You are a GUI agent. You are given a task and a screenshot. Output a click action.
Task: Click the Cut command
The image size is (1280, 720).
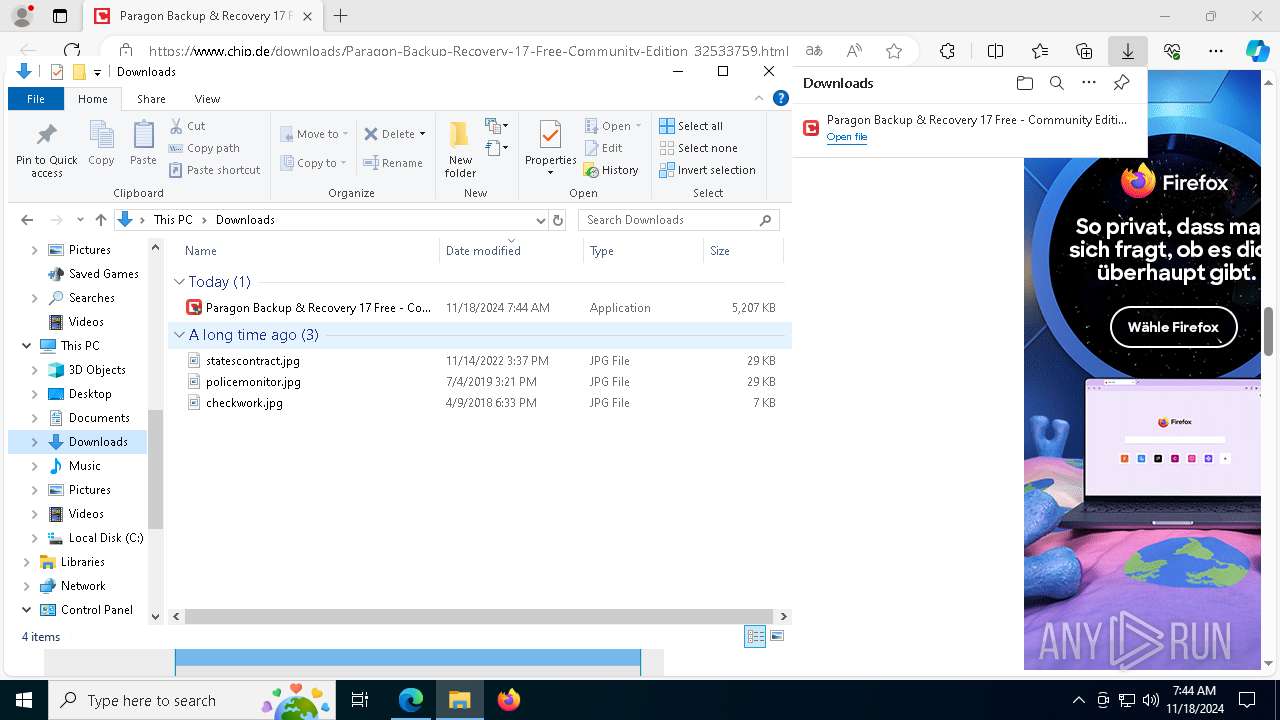187,126
